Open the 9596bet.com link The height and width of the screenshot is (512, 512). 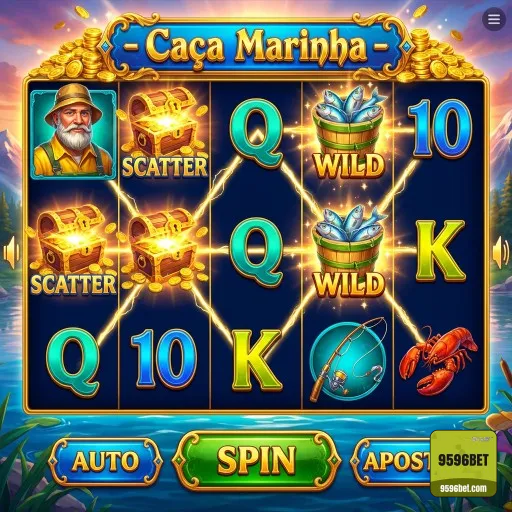click(463, 489)
